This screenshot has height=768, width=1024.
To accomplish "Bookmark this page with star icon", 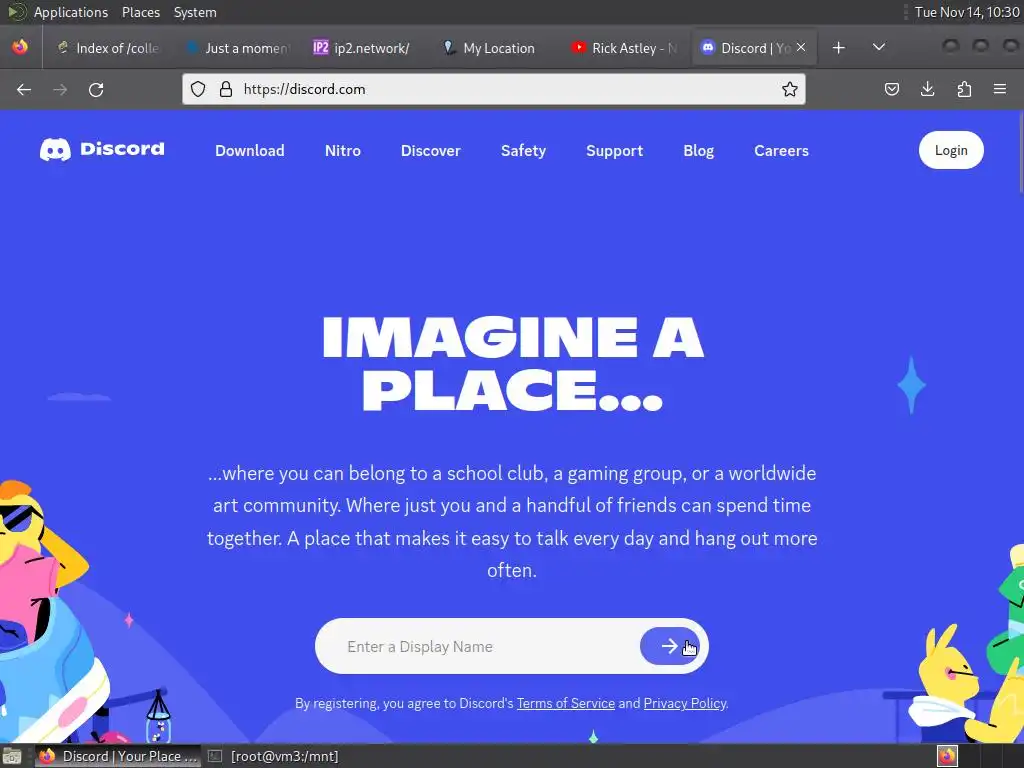I will 790,89.
